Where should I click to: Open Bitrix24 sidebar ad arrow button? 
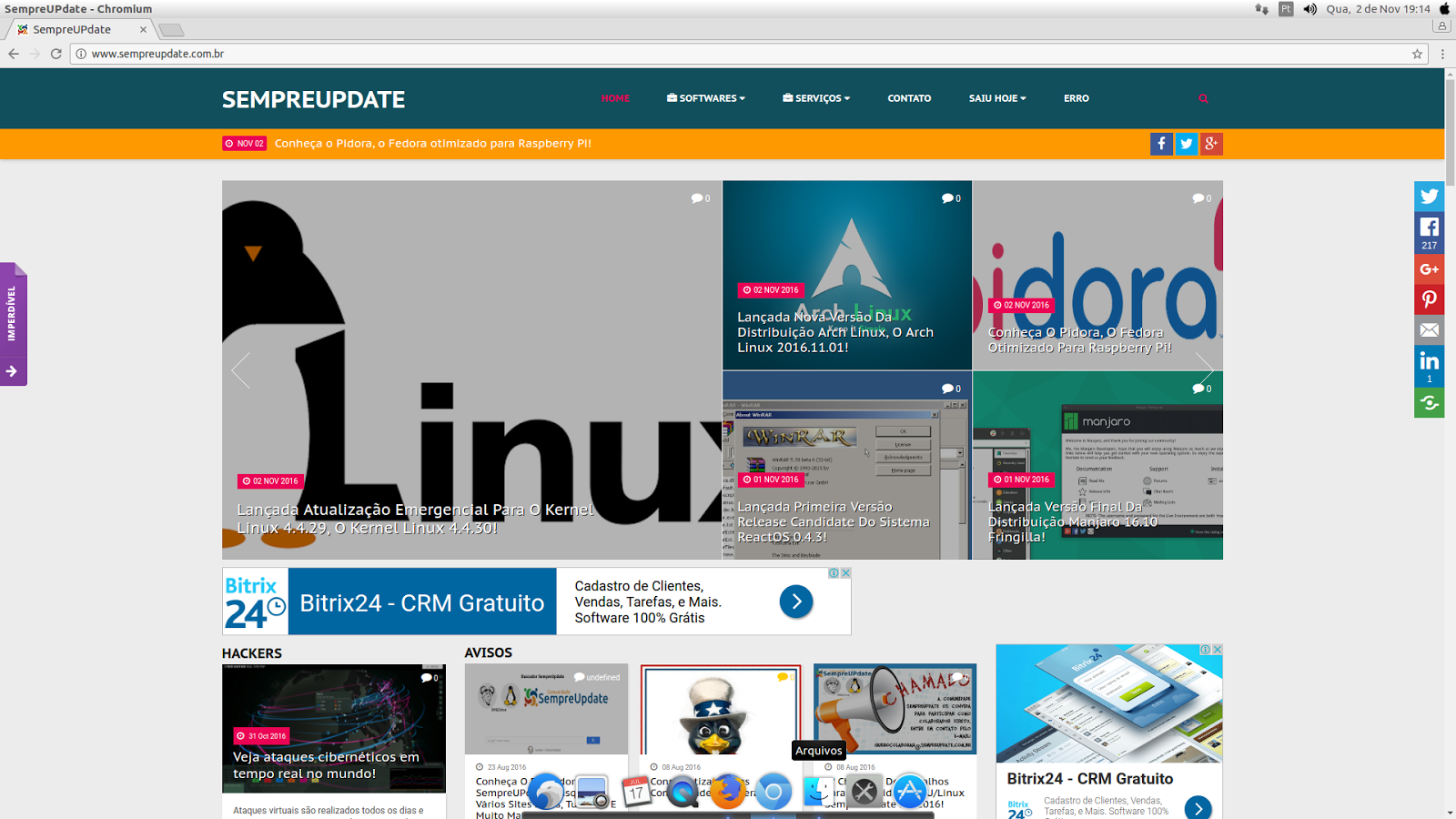pos(1198,808)
